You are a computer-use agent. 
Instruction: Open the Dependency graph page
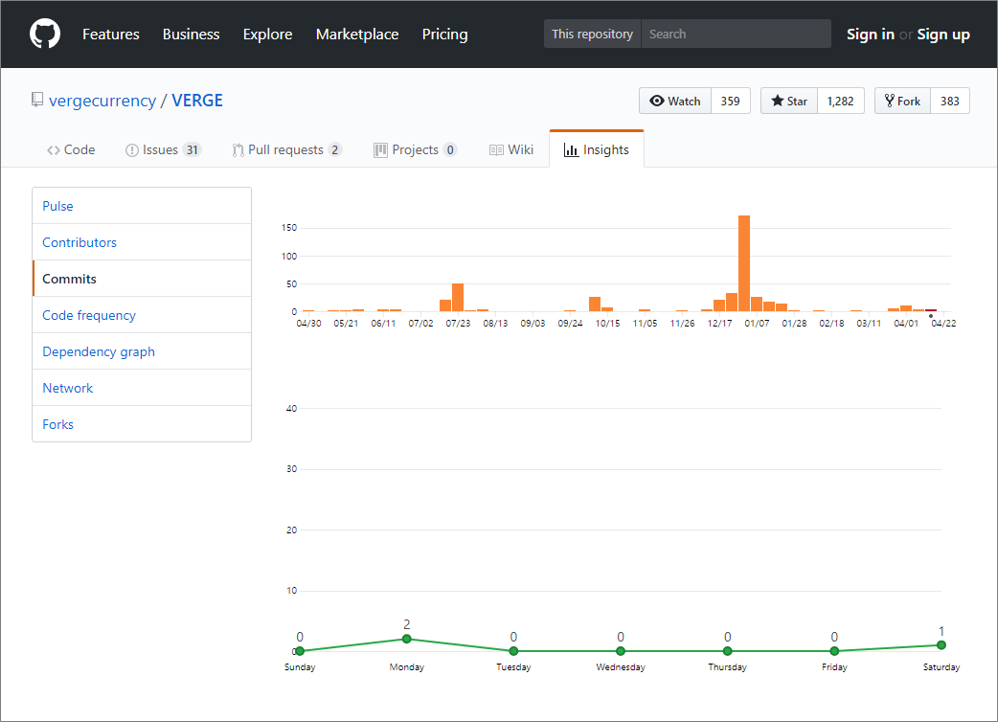98,352
